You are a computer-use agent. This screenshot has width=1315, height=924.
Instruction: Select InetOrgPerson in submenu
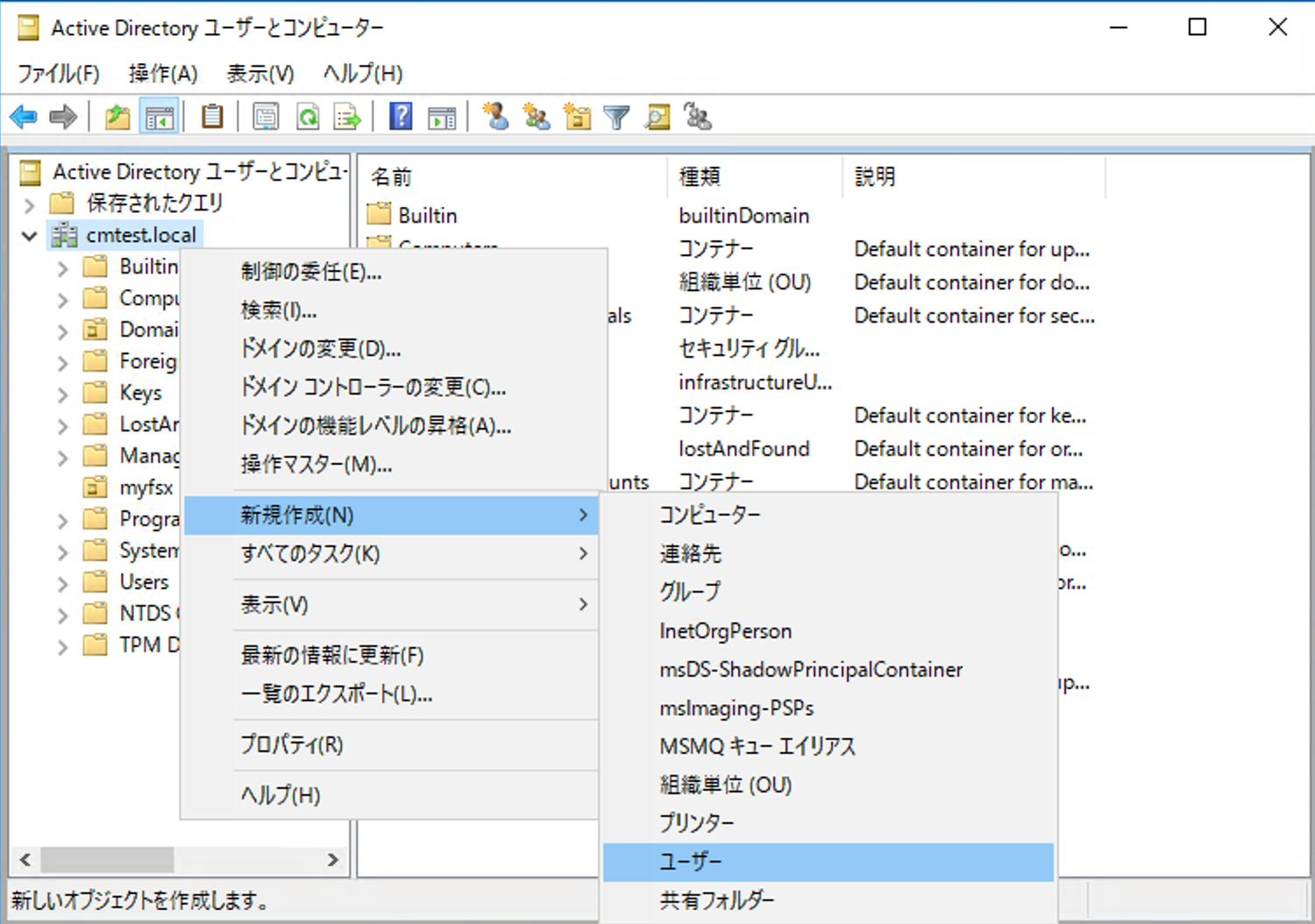828,631
